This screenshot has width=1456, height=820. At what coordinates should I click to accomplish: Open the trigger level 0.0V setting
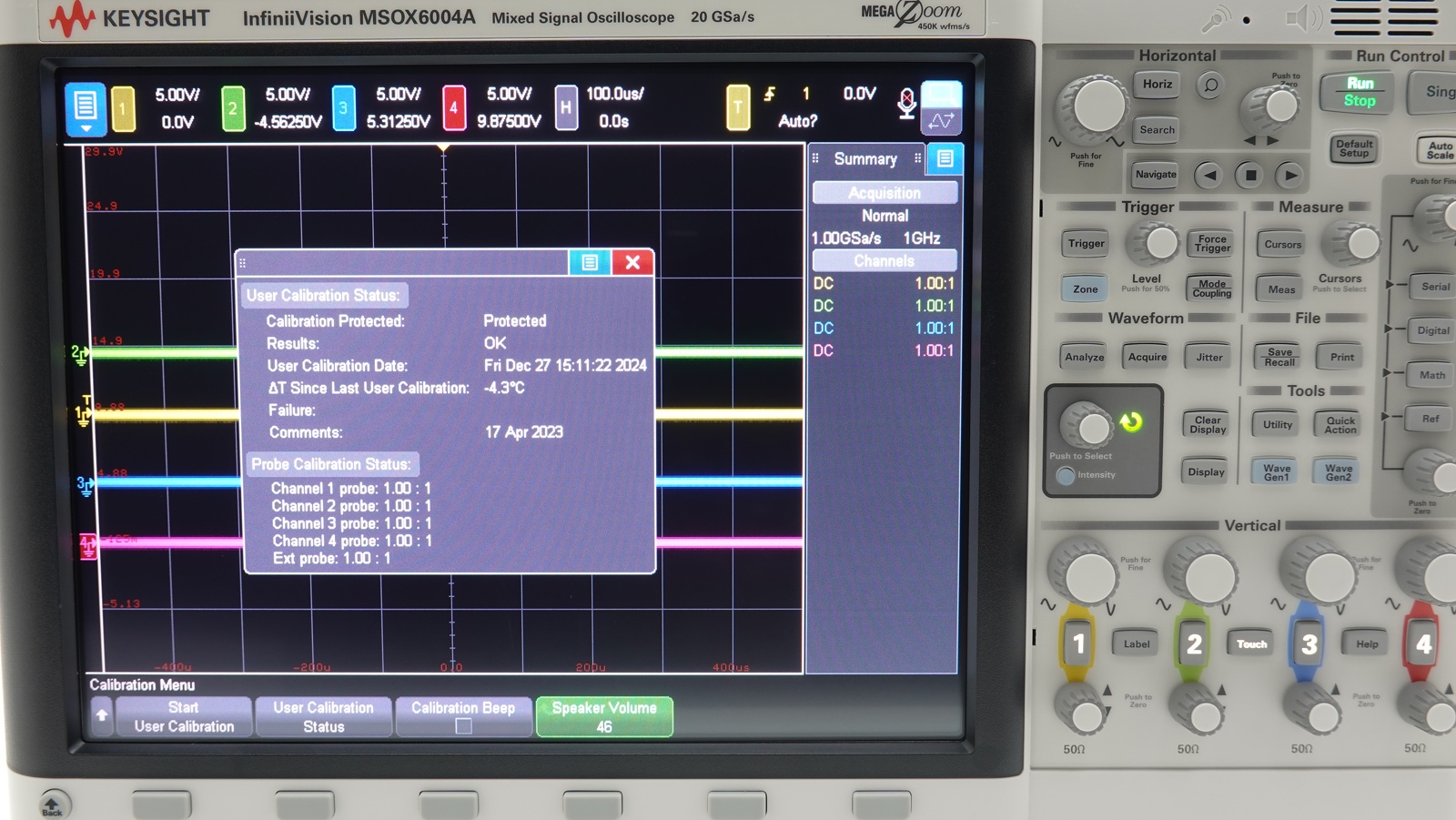click(859, 94)
